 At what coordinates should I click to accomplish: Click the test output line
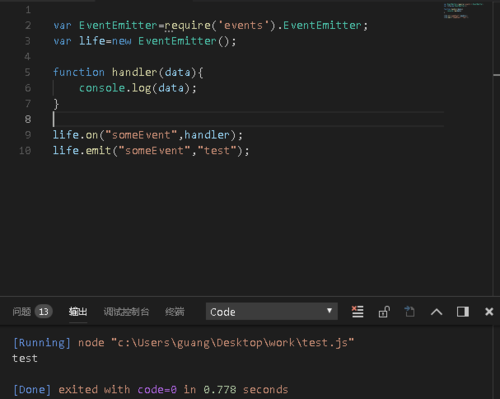(25, 358)
